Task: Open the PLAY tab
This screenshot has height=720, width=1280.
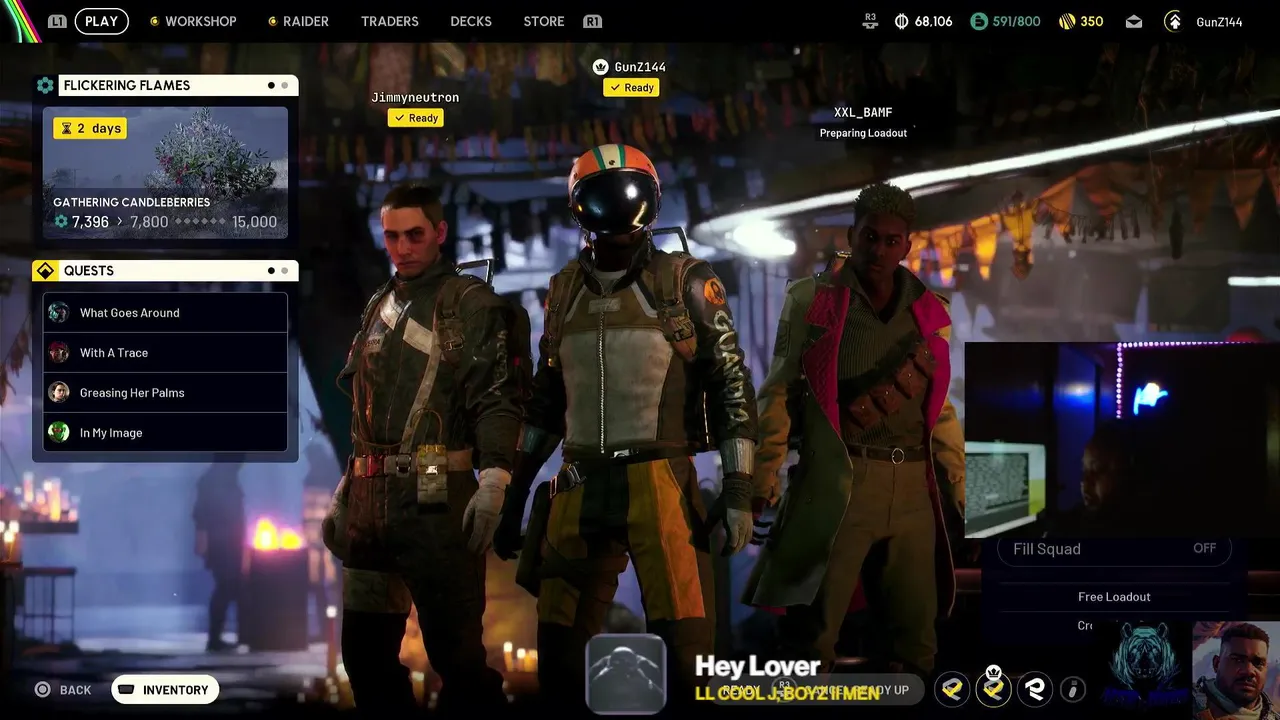Action: [x=101, y=21]
